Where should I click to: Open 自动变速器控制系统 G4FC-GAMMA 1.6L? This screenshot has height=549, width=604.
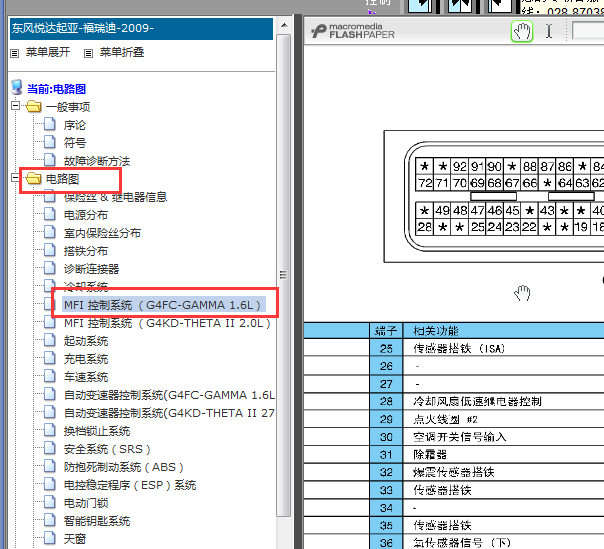pyautogui.click(x=169, y=395)
